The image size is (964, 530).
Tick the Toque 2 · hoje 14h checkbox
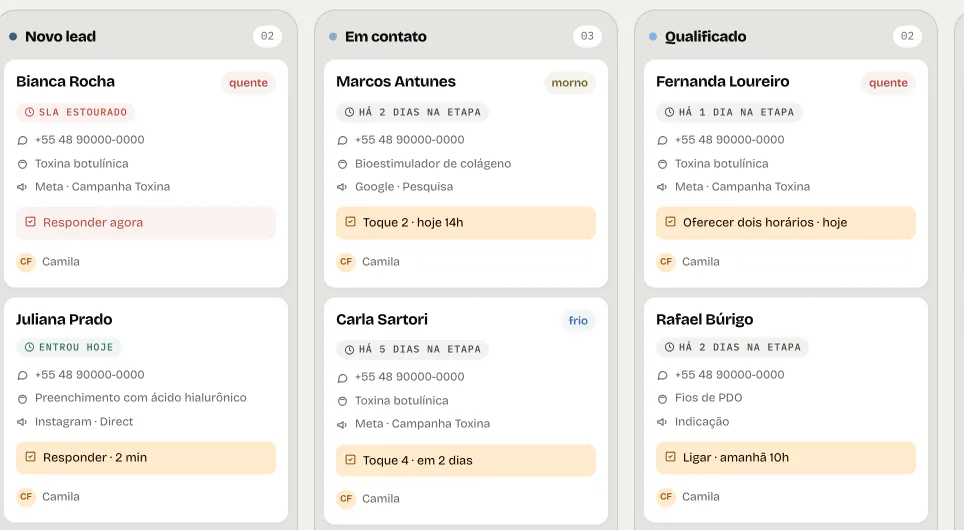click(x=350, y=222)
